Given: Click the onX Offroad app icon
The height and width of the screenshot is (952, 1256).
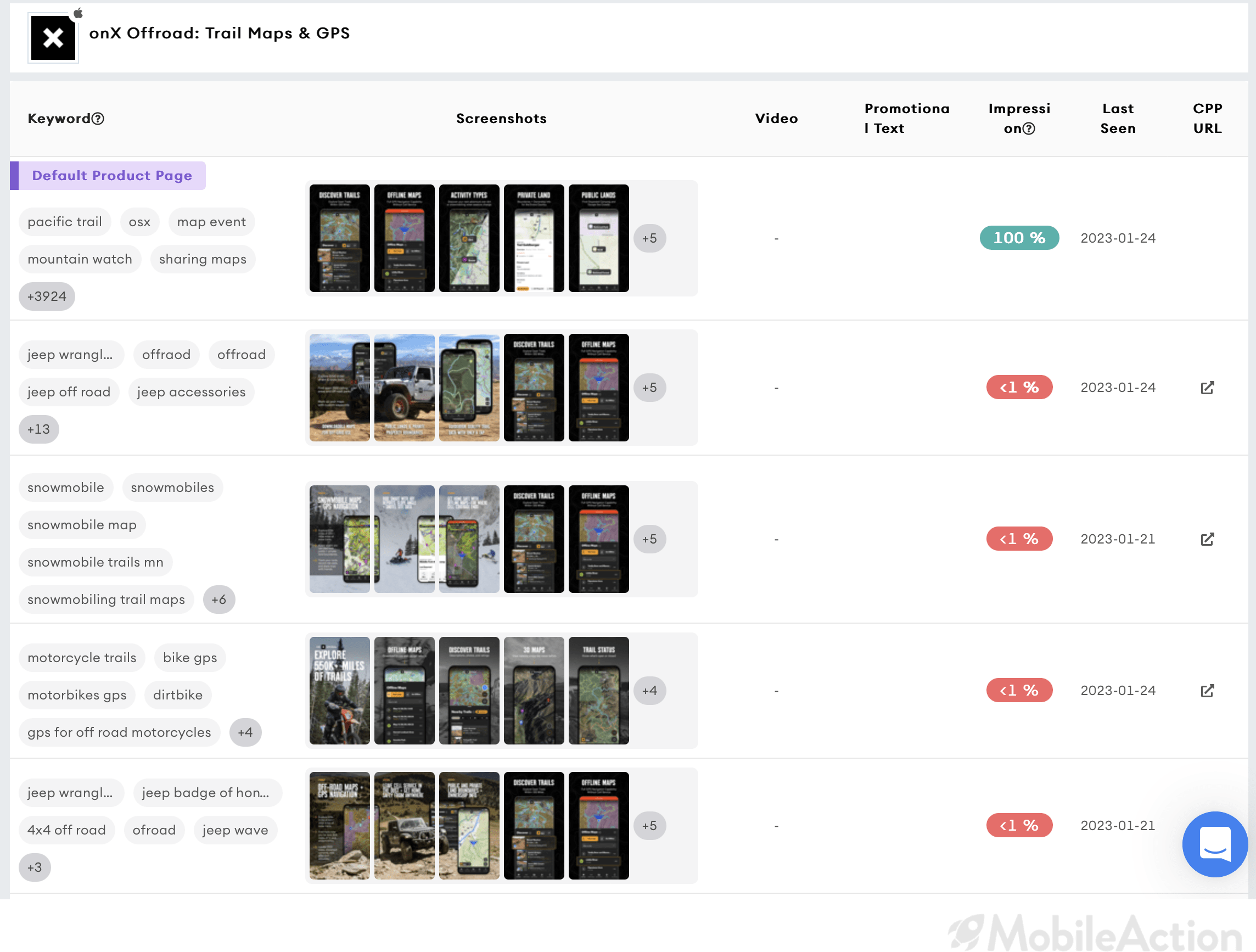Looking at the screenshot, I should click(x=53, y=38).
